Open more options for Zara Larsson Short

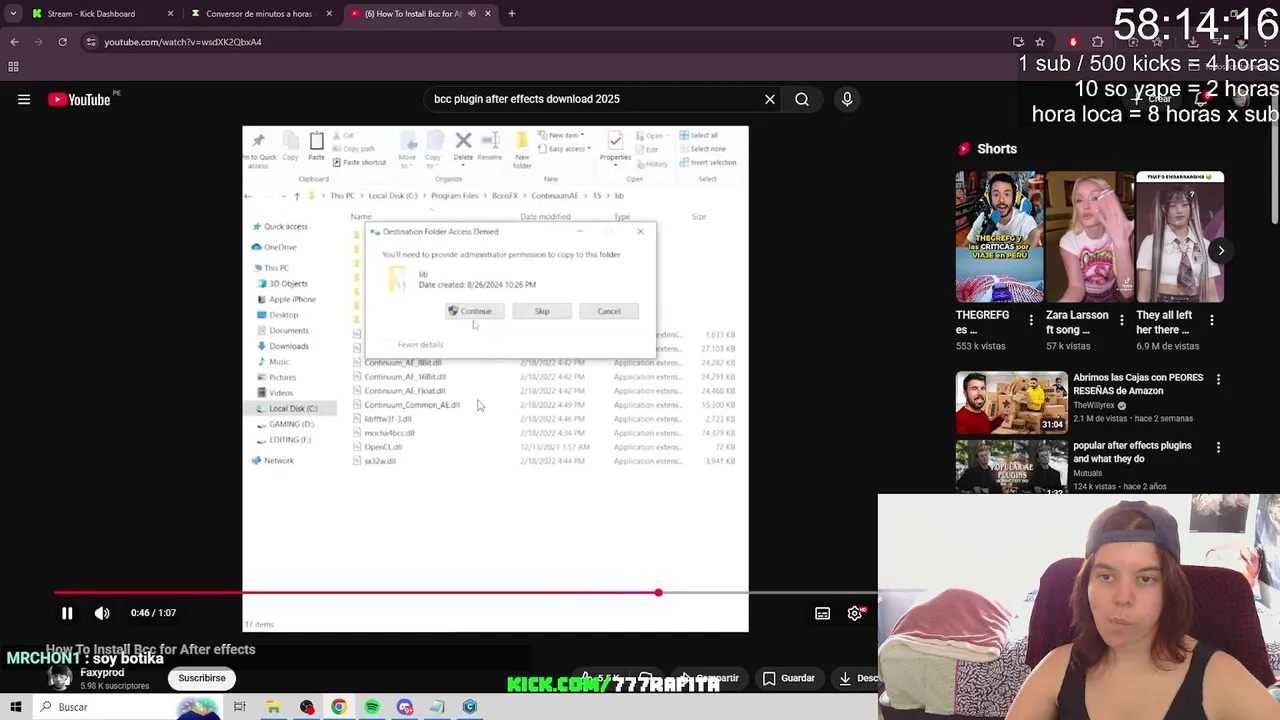[x=1122, y=321]
